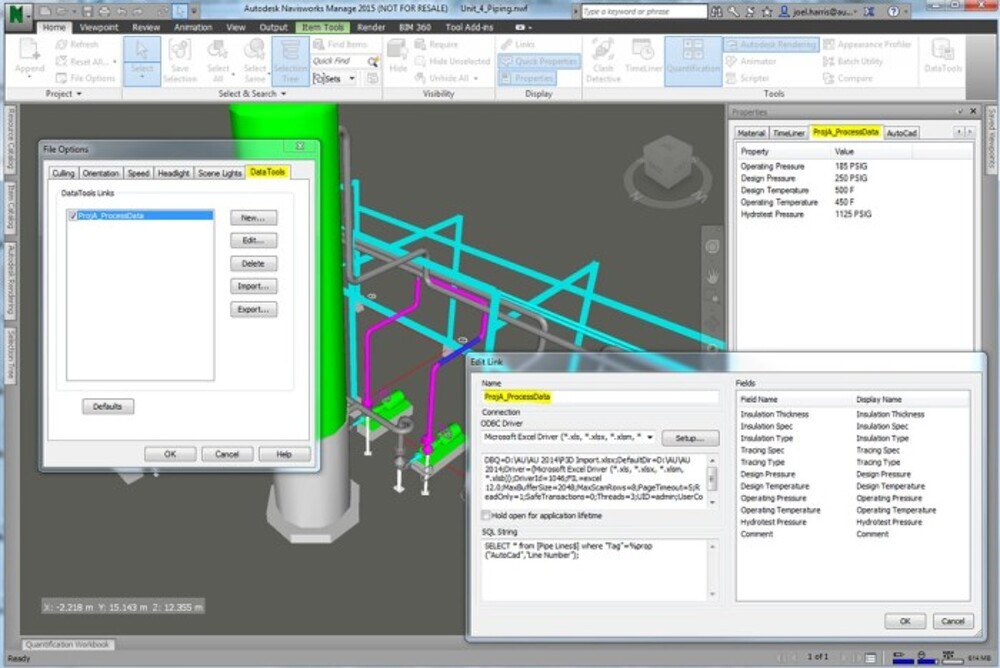This screenshot has width=1000, height=668.
Task: Click the Name field in Edit Link
Action: (599, 397)
